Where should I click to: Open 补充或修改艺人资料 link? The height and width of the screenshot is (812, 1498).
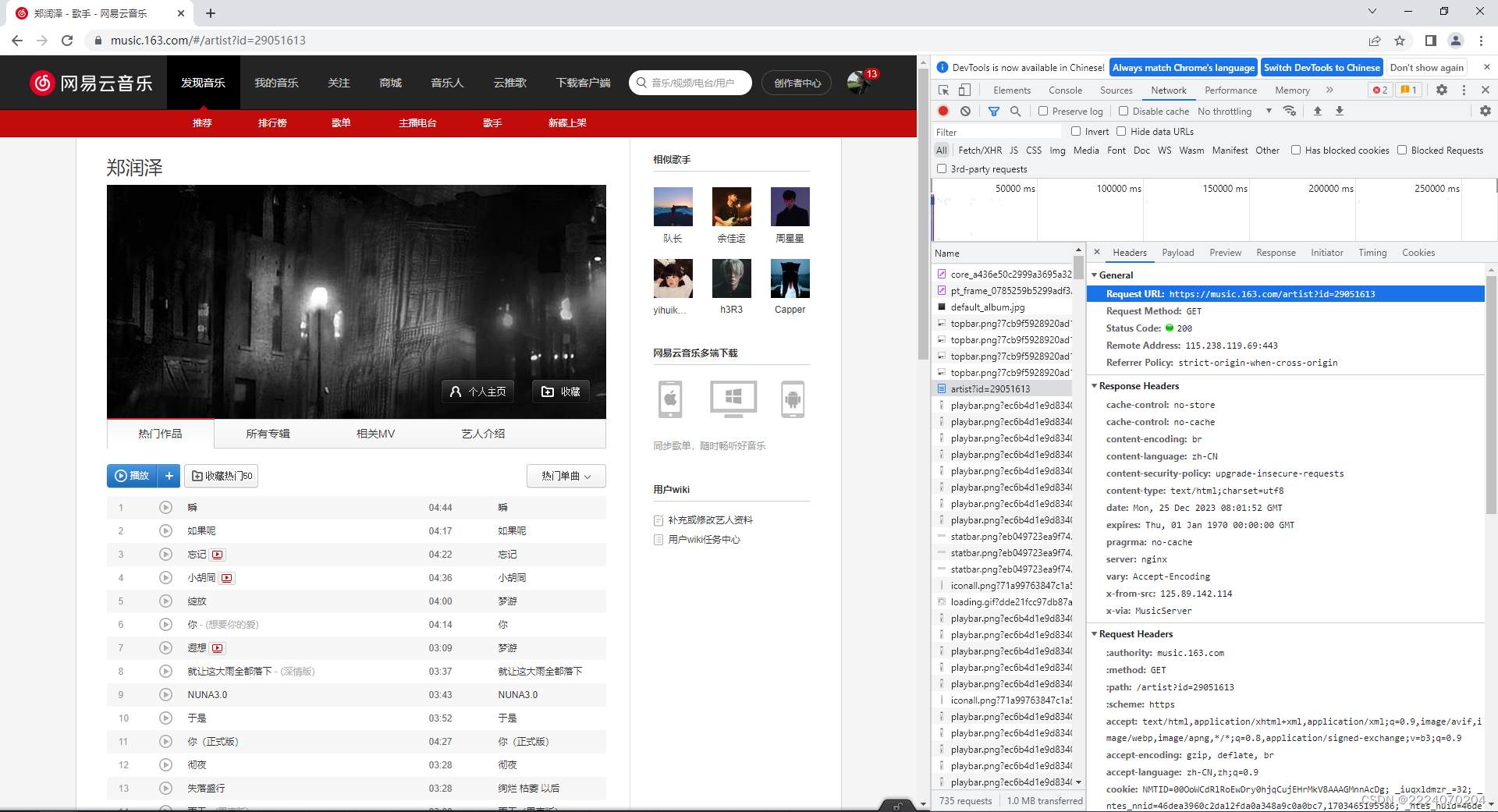[x=710, y=520]
